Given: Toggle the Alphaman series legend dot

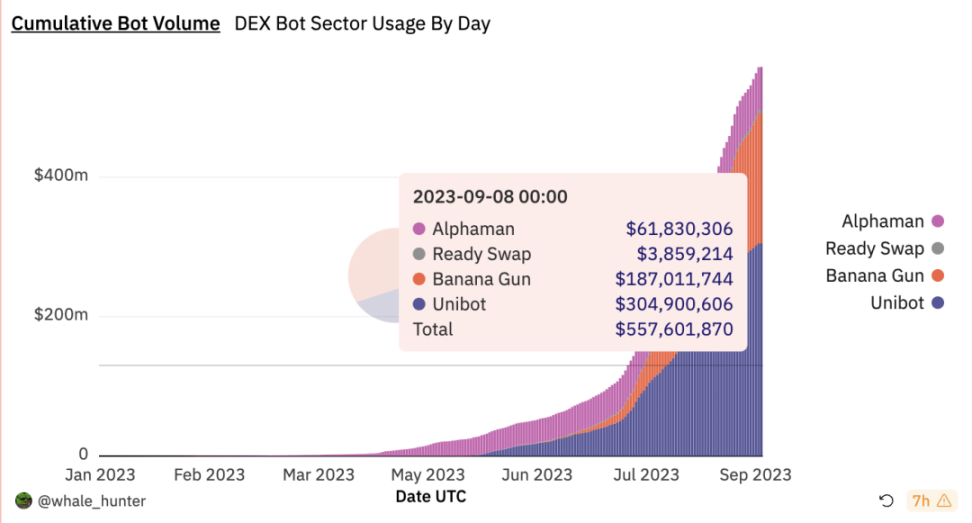Looking at the screenshot, I should 938,221.
